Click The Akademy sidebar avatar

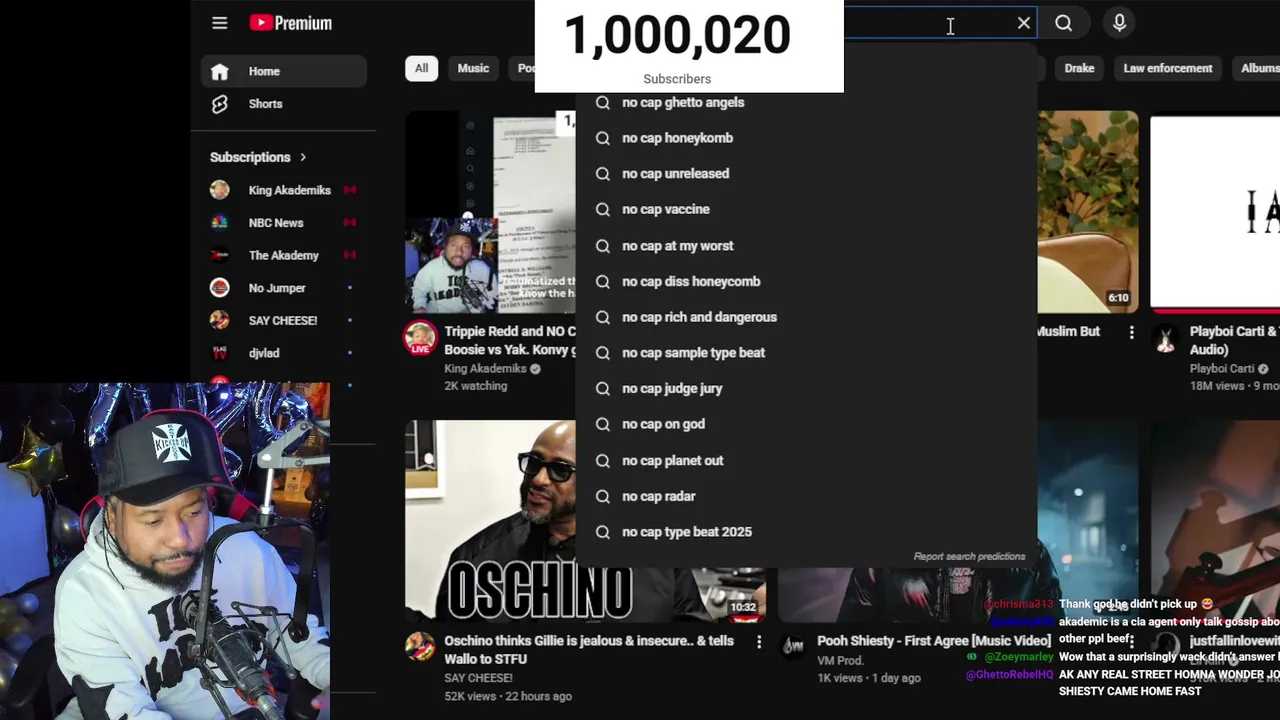click(220, 255)
